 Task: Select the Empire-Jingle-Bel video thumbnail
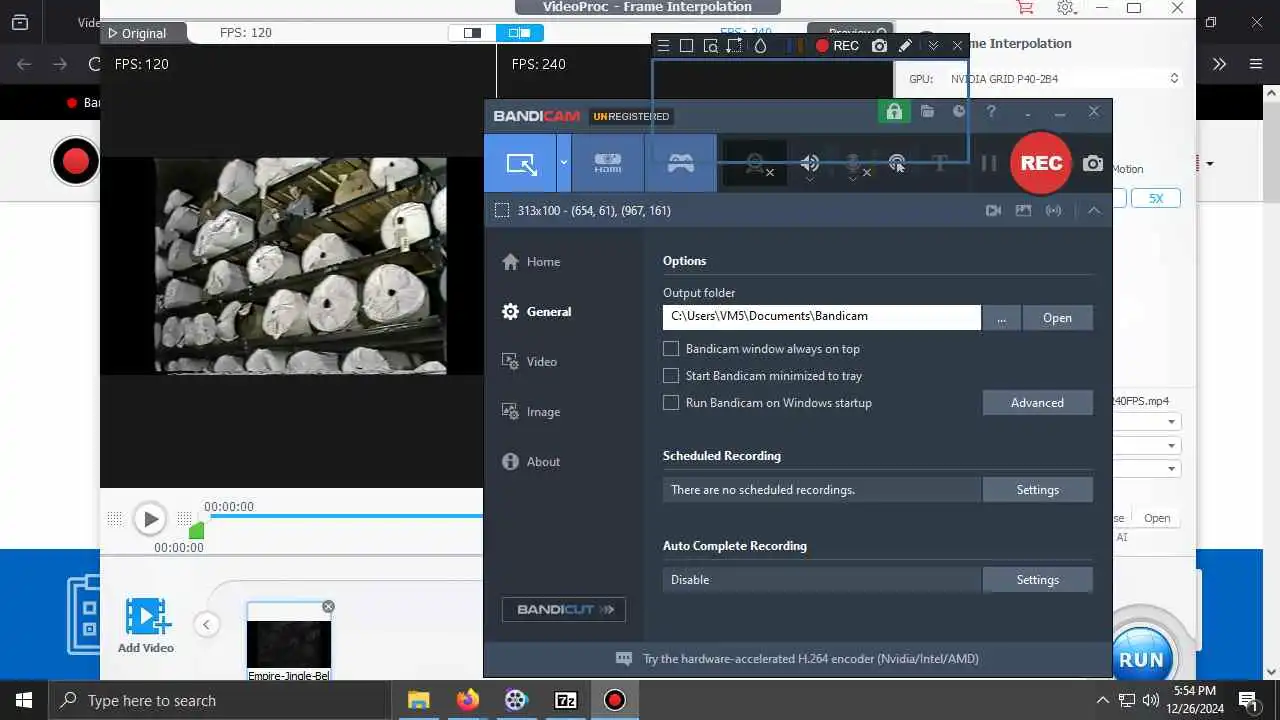(289, 642)
